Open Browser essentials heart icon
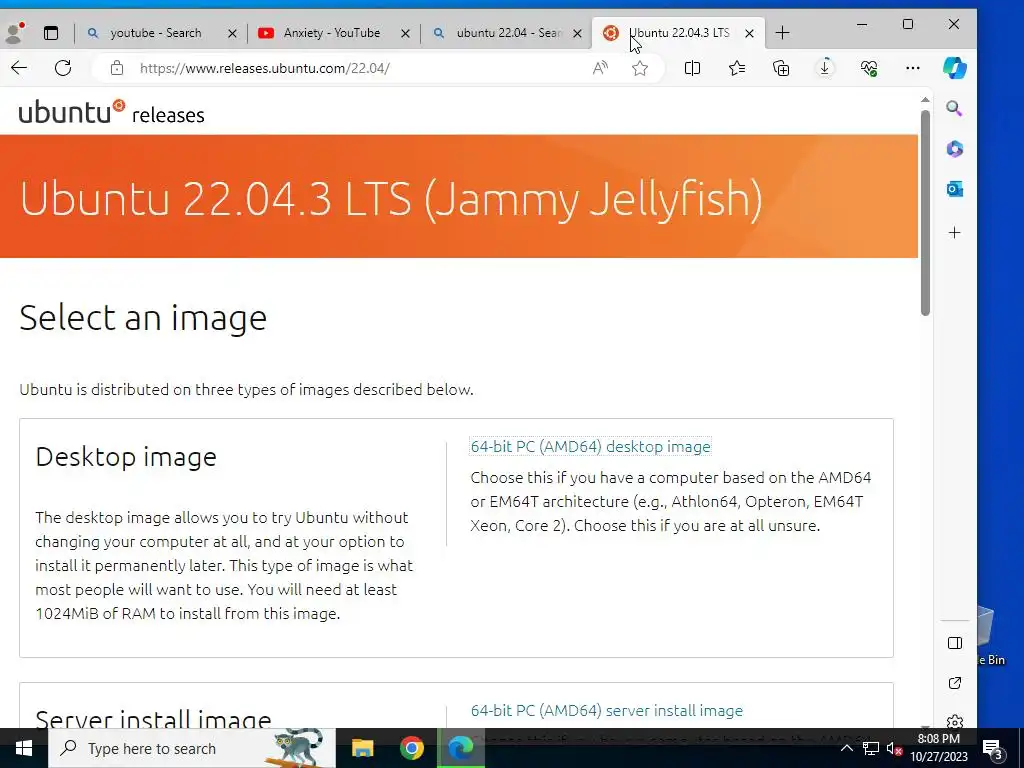Image resolution: width=1024 pixels, height=768 pixels. (869, 68)
